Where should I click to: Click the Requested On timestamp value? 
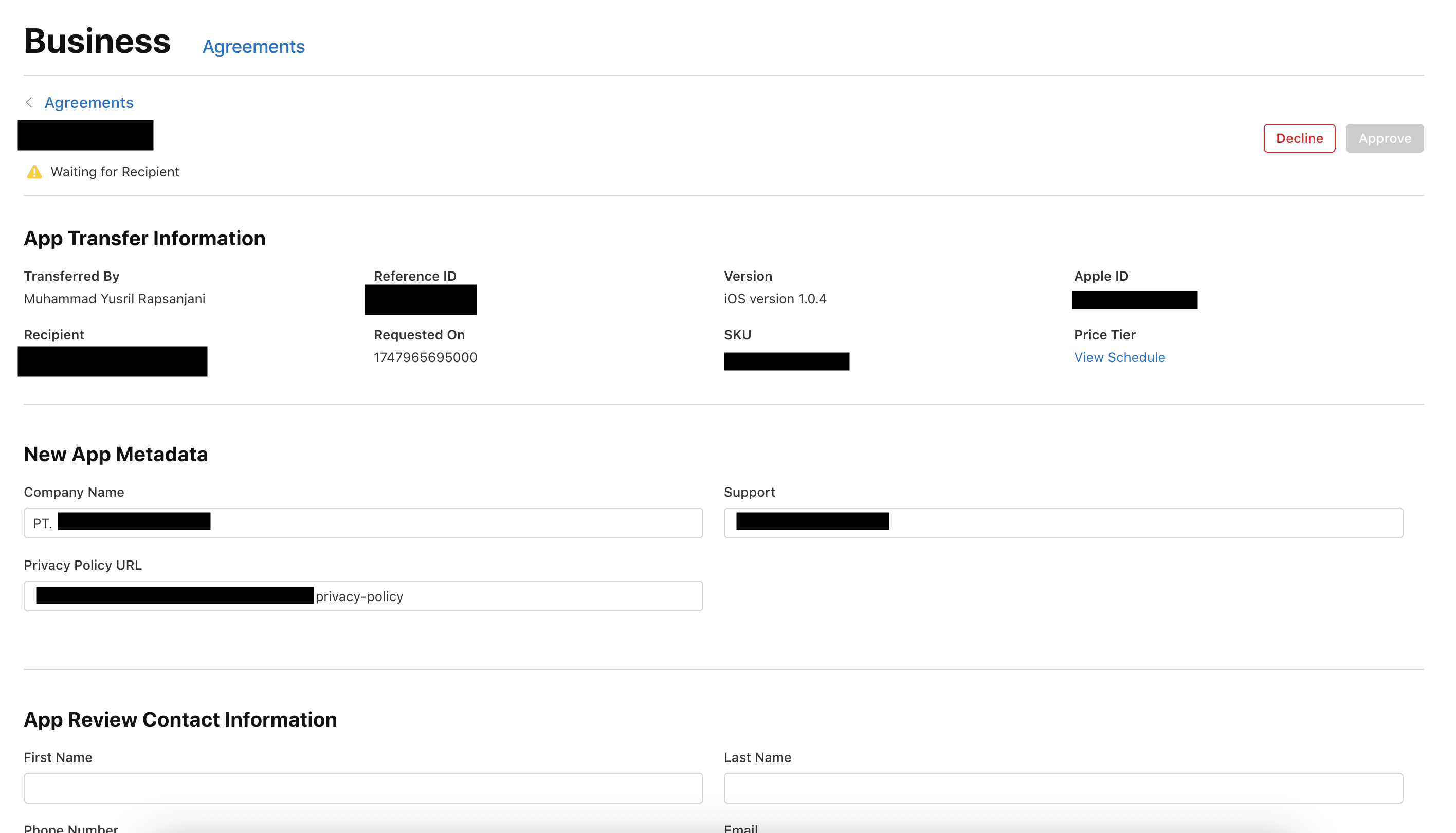click(425, 357)
